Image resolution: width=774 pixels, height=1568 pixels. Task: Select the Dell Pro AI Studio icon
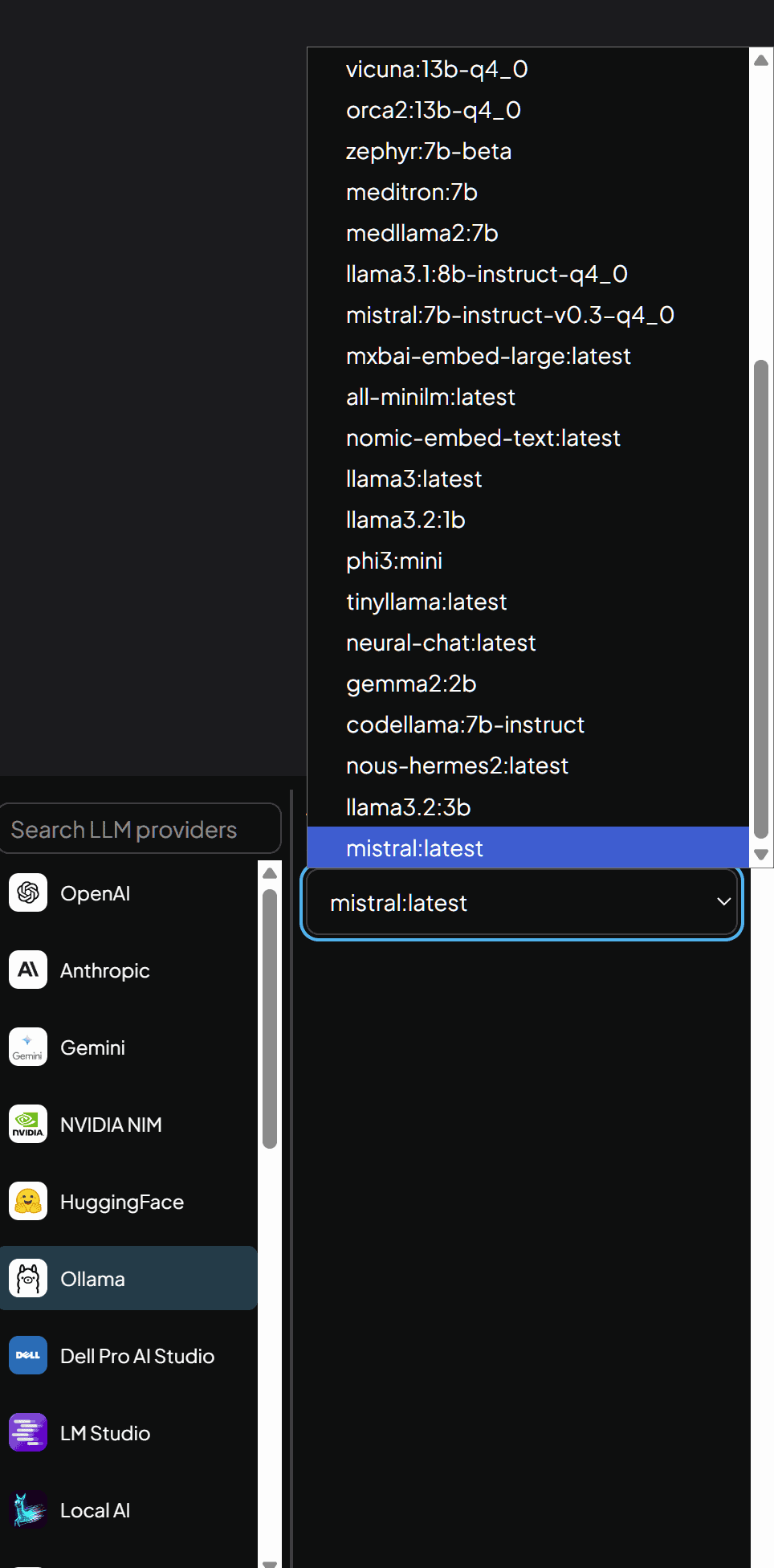(28, 1355)
